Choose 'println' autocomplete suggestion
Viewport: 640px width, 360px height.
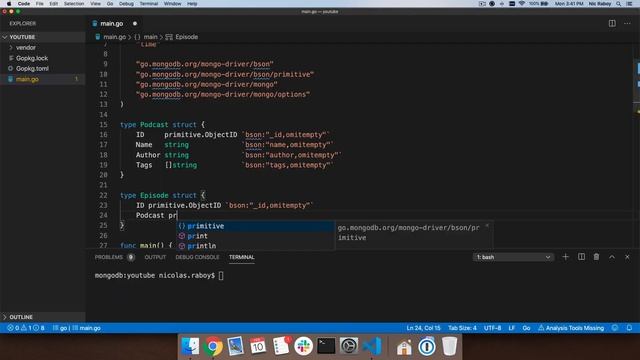tap(255, 246)
